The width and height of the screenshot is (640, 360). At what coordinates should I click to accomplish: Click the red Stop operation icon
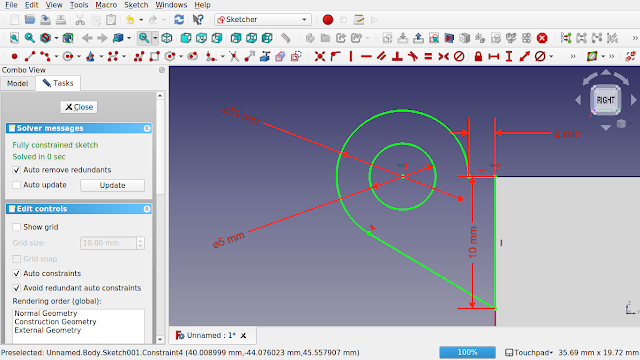[x=542, y=38]
